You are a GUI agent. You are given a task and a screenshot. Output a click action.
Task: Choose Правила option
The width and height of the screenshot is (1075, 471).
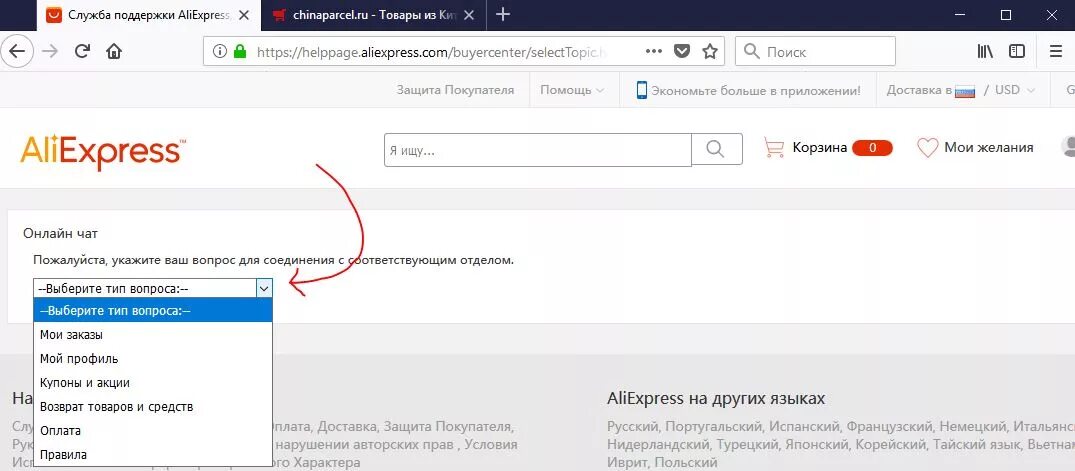(153, 455)
